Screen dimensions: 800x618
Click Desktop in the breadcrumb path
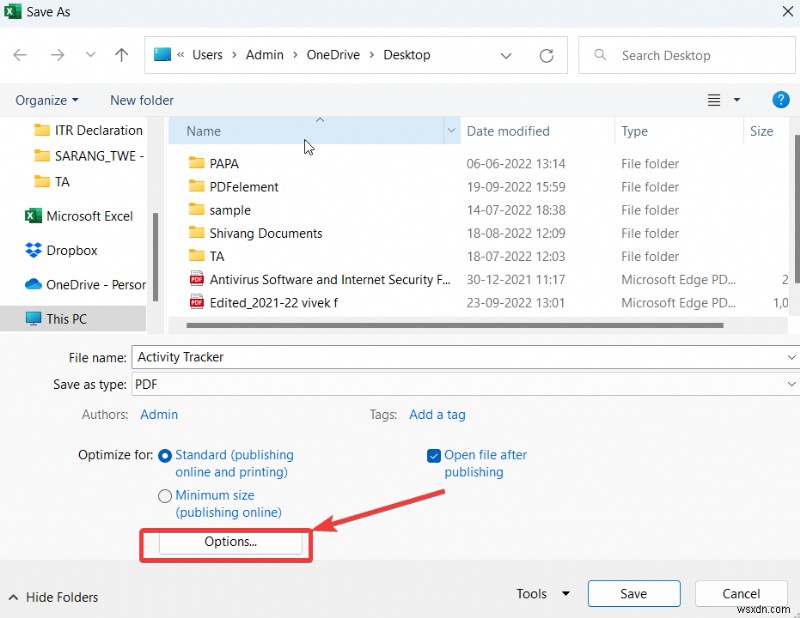click(x=406, y=55)
